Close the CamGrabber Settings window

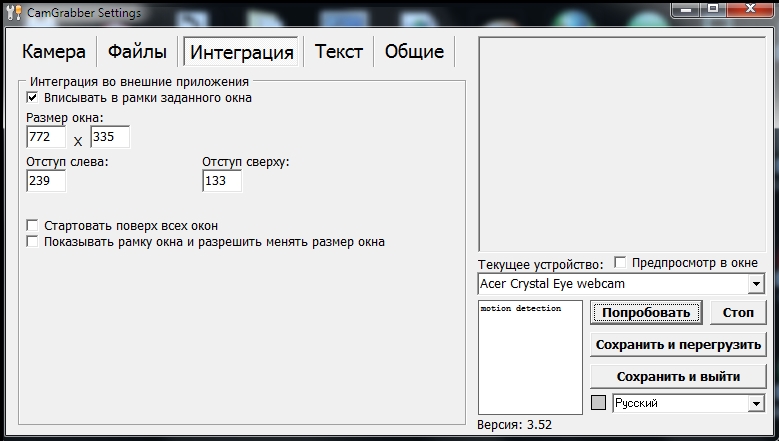pos(751,9)
